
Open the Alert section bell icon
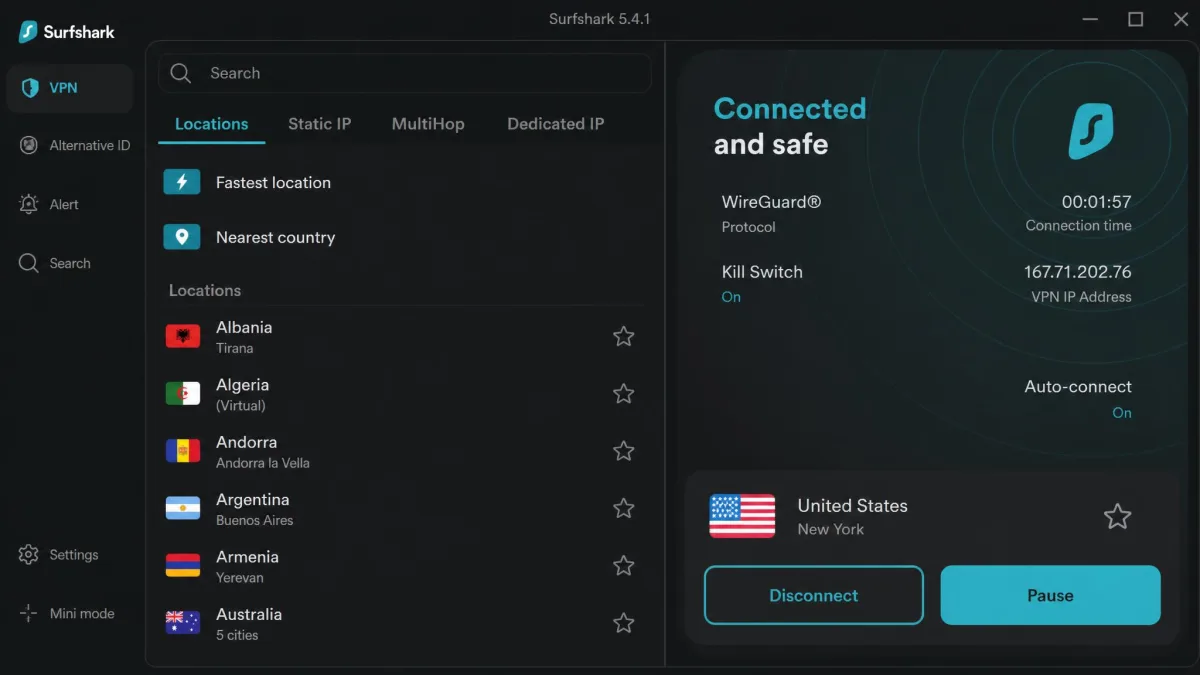pos(29,204)
